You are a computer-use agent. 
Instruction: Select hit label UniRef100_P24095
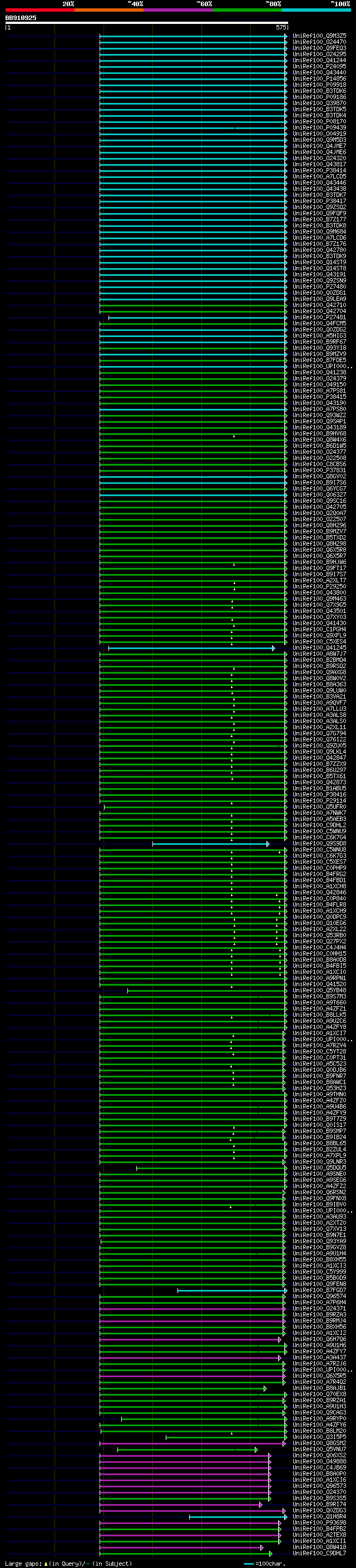tap(319, 66)
